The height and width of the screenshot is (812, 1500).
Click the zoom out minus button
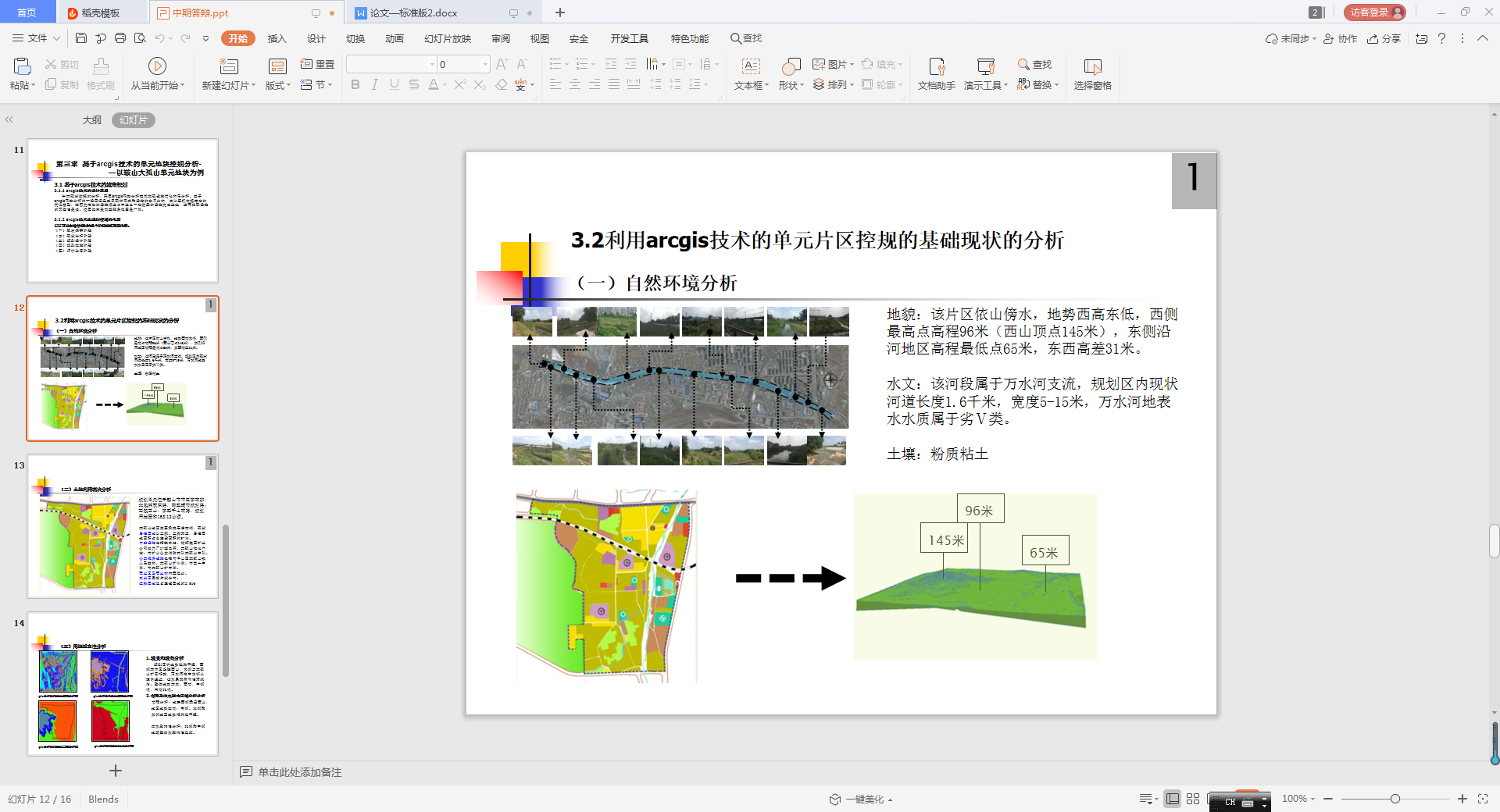(x=1328, y=799)
